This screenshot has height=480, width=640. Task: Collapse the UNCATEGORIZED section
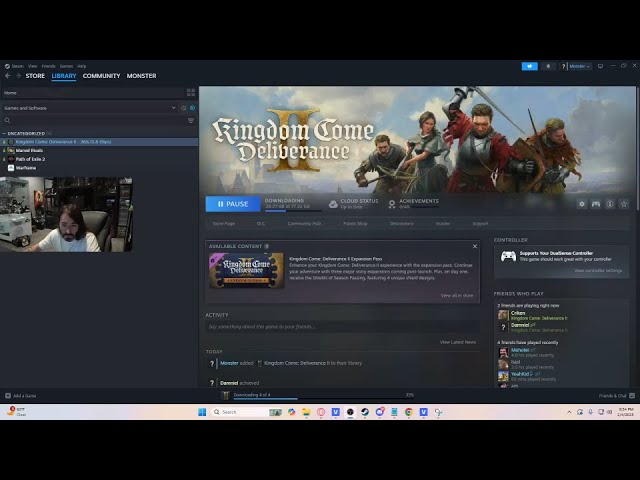coord(25,133)
